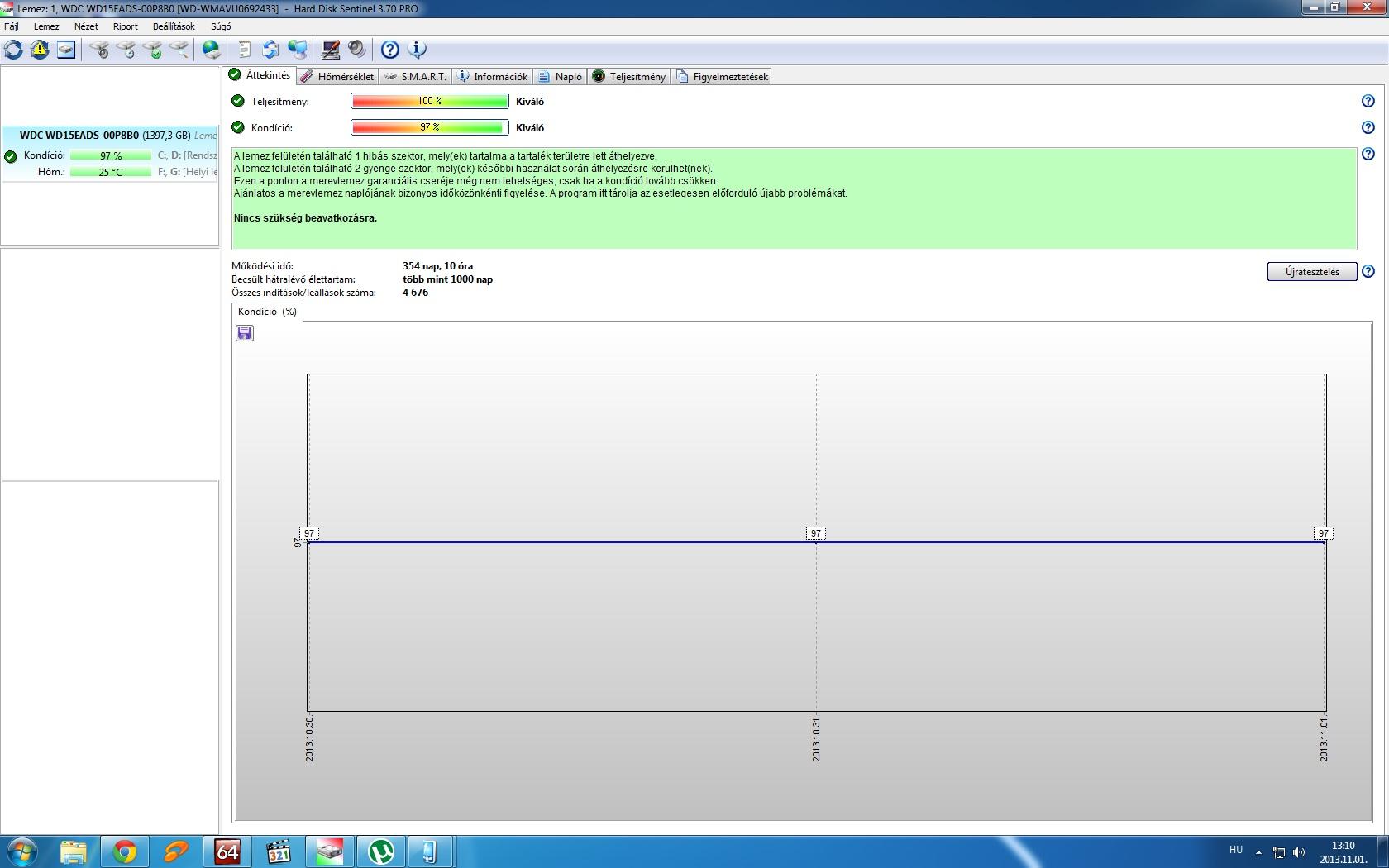Open the uTorrent taskbar icon
1389x868 pixels.
coord(380,851)
